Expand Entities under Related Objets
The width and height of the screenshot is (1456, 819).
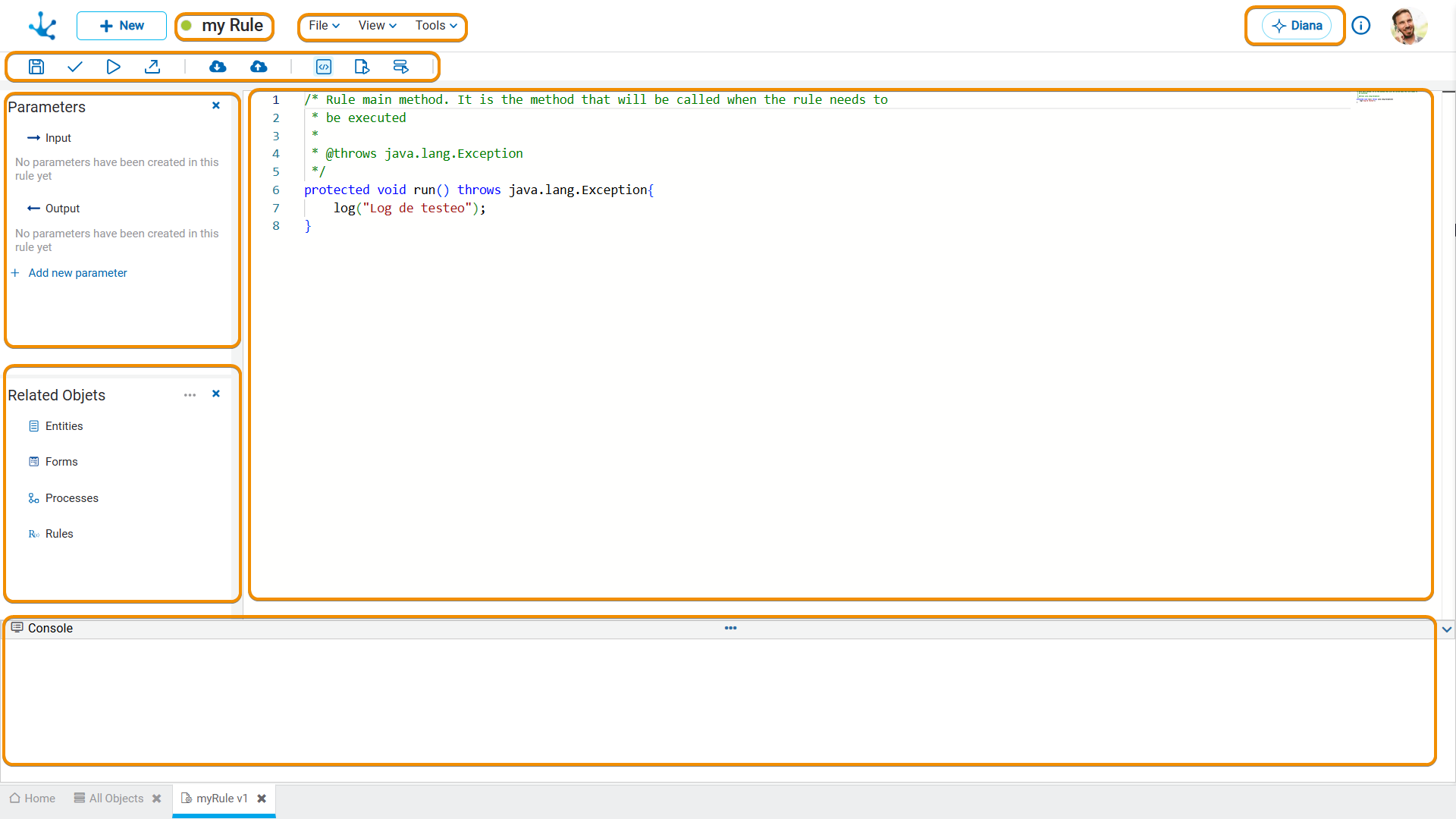[56, 426]
